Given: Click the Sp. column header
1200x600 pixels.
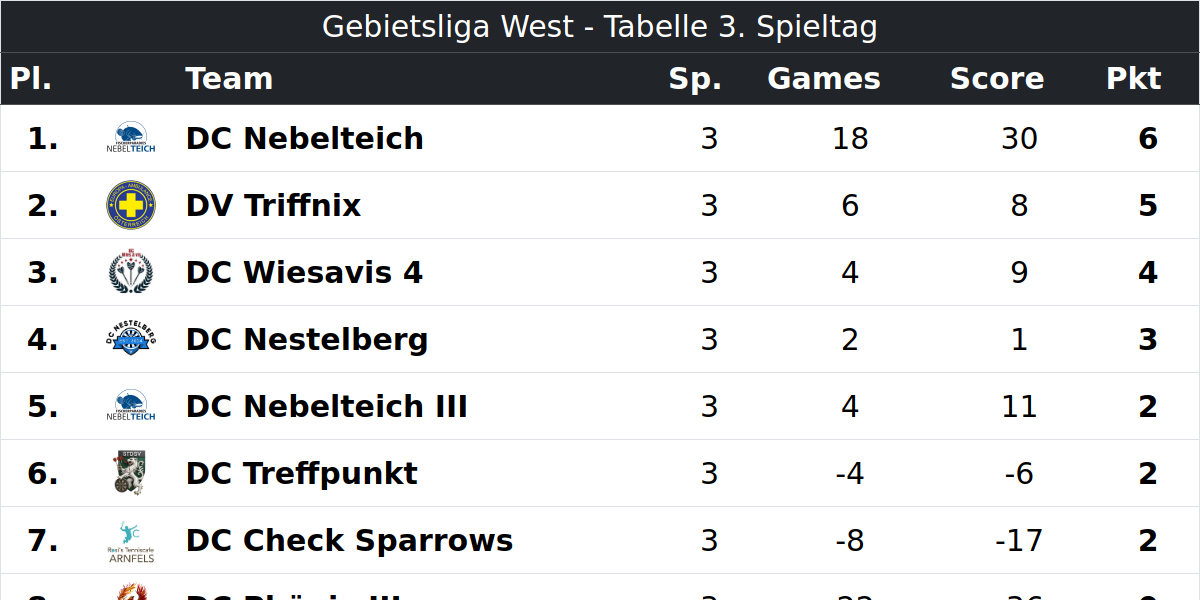Looking at the screenshot, I should pyautogui.click(x=695, y=79).
